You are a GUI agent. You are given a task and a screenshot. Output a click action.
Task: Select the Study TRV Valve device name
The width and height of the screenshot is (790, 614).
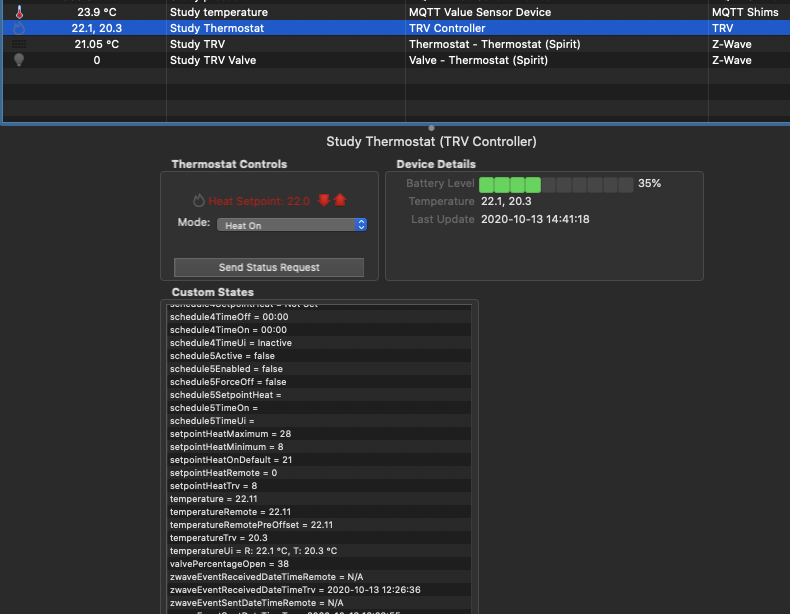tap(213, 60)
